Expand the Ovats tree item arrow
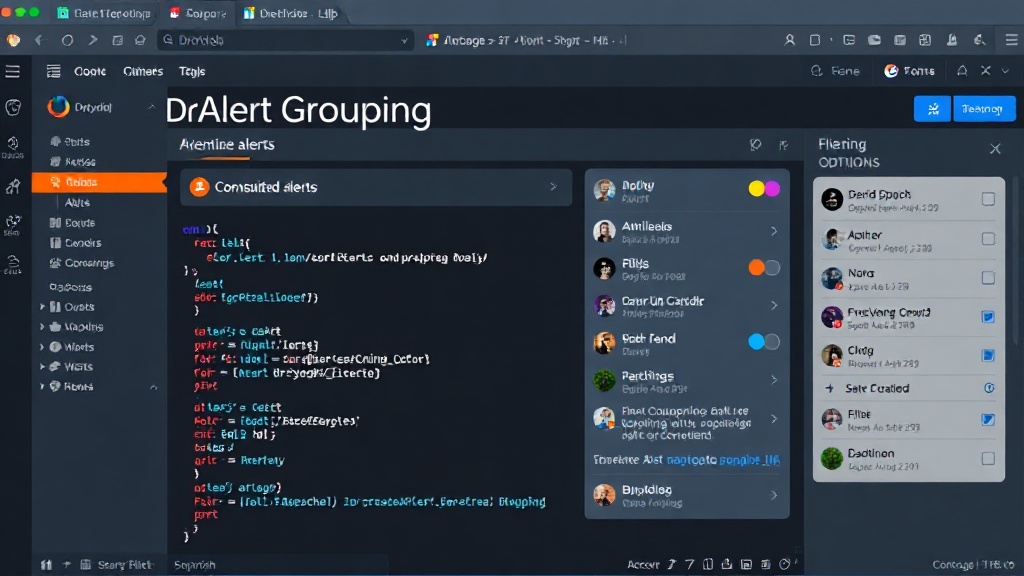The width and height of the screenshot is (1024, 576). (42, 307)
